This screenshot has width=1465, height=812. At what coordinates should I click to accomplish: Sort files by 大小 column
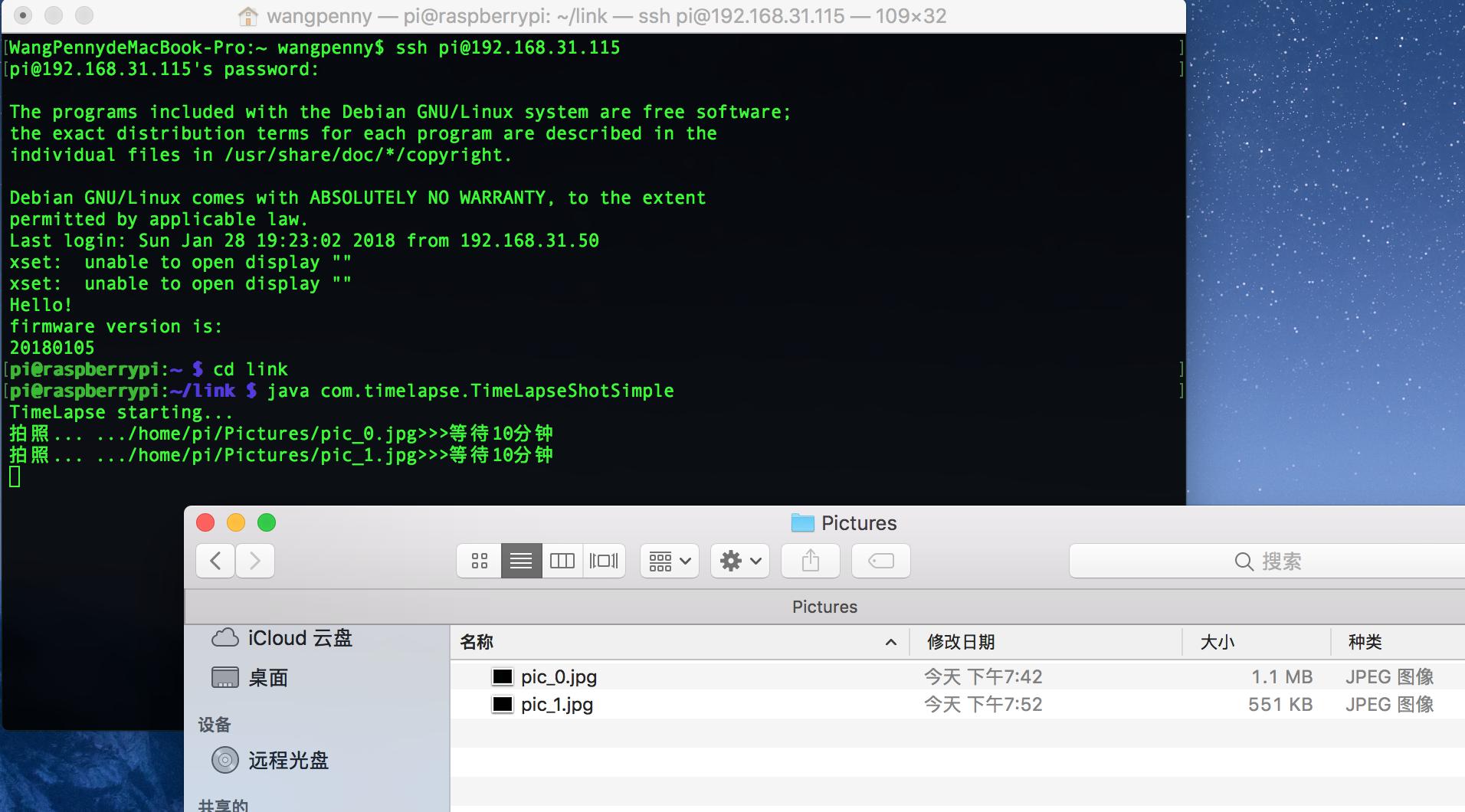[1255, 642]
